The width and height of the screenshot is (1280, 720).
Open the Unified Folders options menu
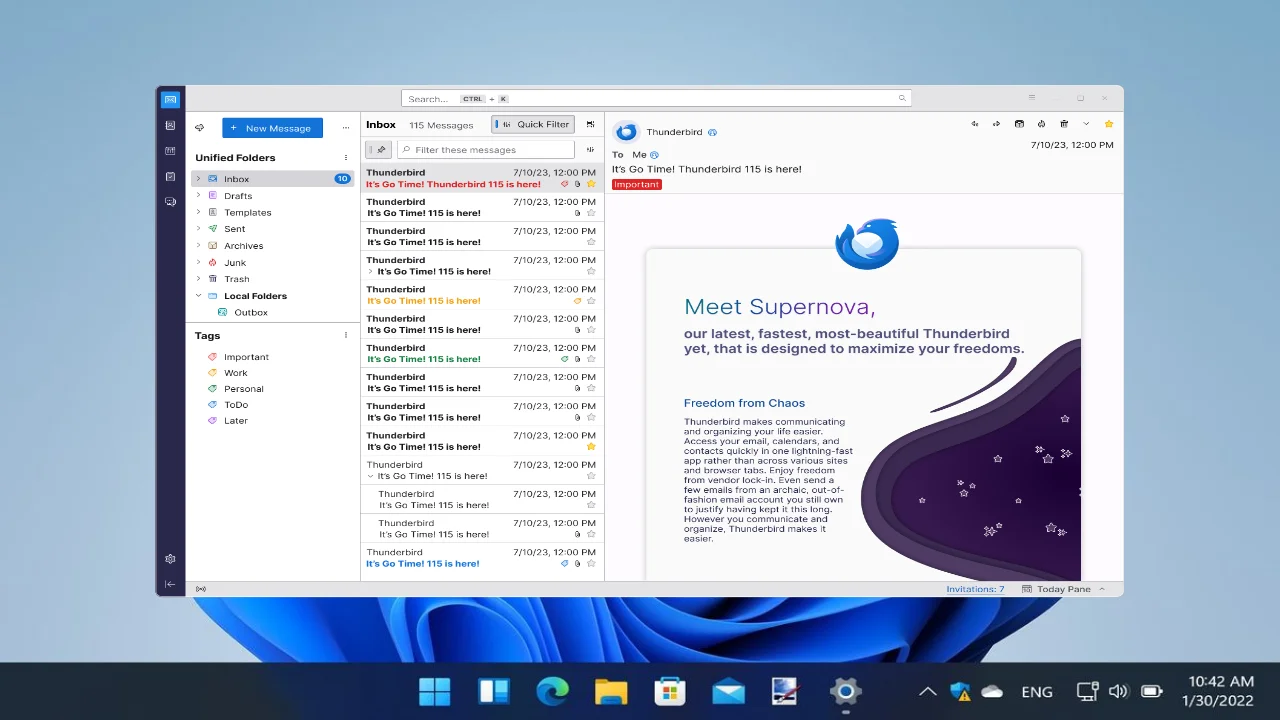[346, 158]
